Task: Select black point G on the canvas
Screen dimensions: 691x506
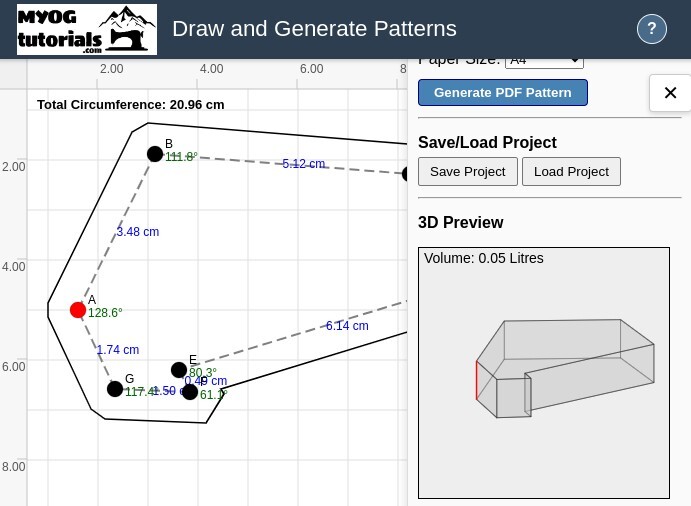Action: coord(115,389)
